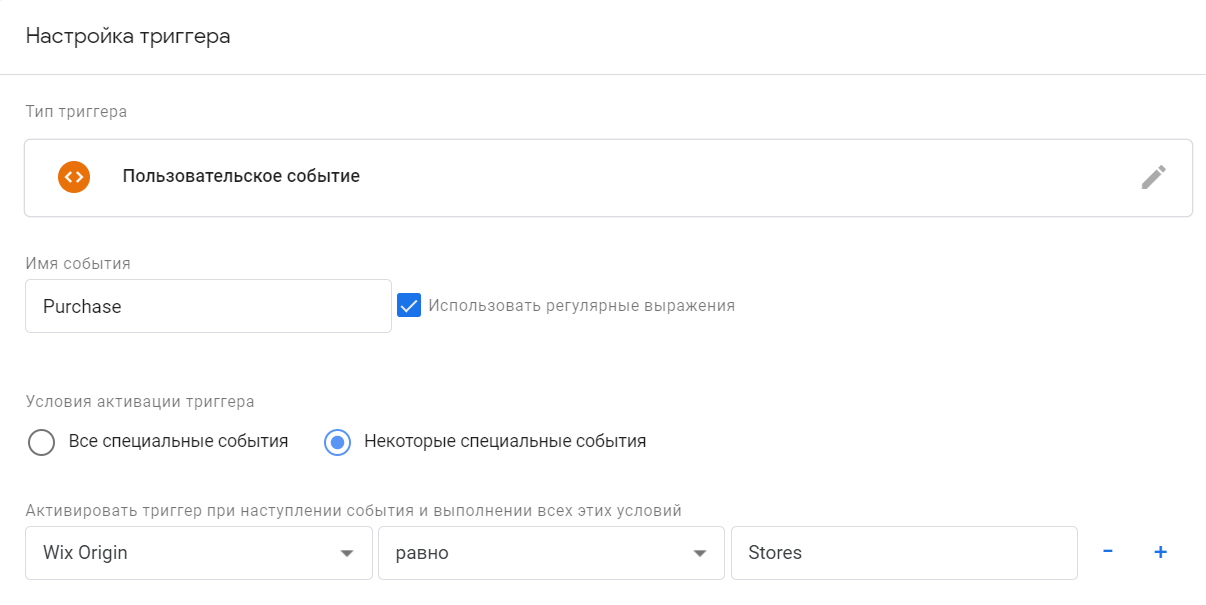The image size is (1206, 605).
Task: Click the 'Имя события' label
Action: point(78,264)
